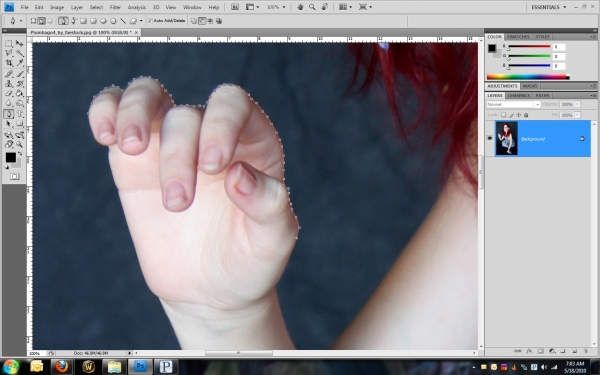Viewport: 600px width, 375px height.
Task: Open the Analysis menu
Action: click(137, 7)
